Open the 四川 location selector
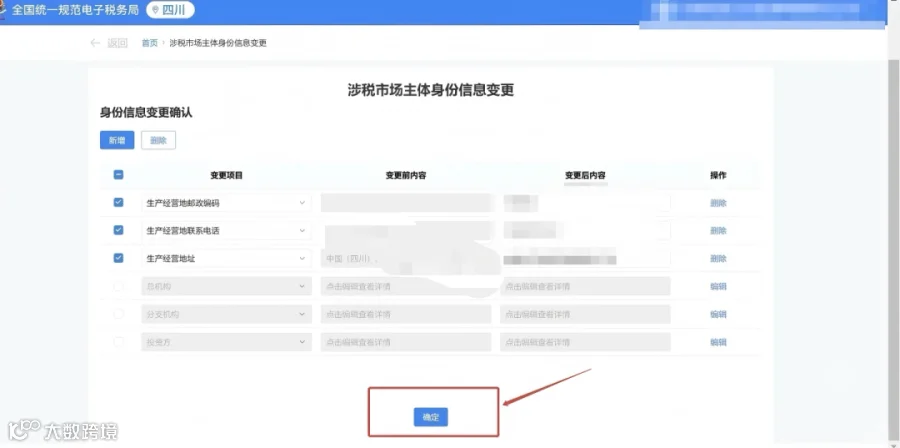 click(x=170, y=10)
